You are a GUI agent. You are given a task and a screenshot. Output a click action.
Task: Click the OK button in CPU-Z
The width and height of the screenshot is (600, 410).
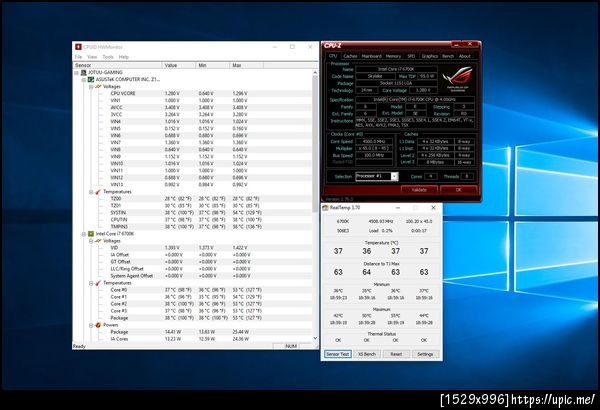[458, 189]
